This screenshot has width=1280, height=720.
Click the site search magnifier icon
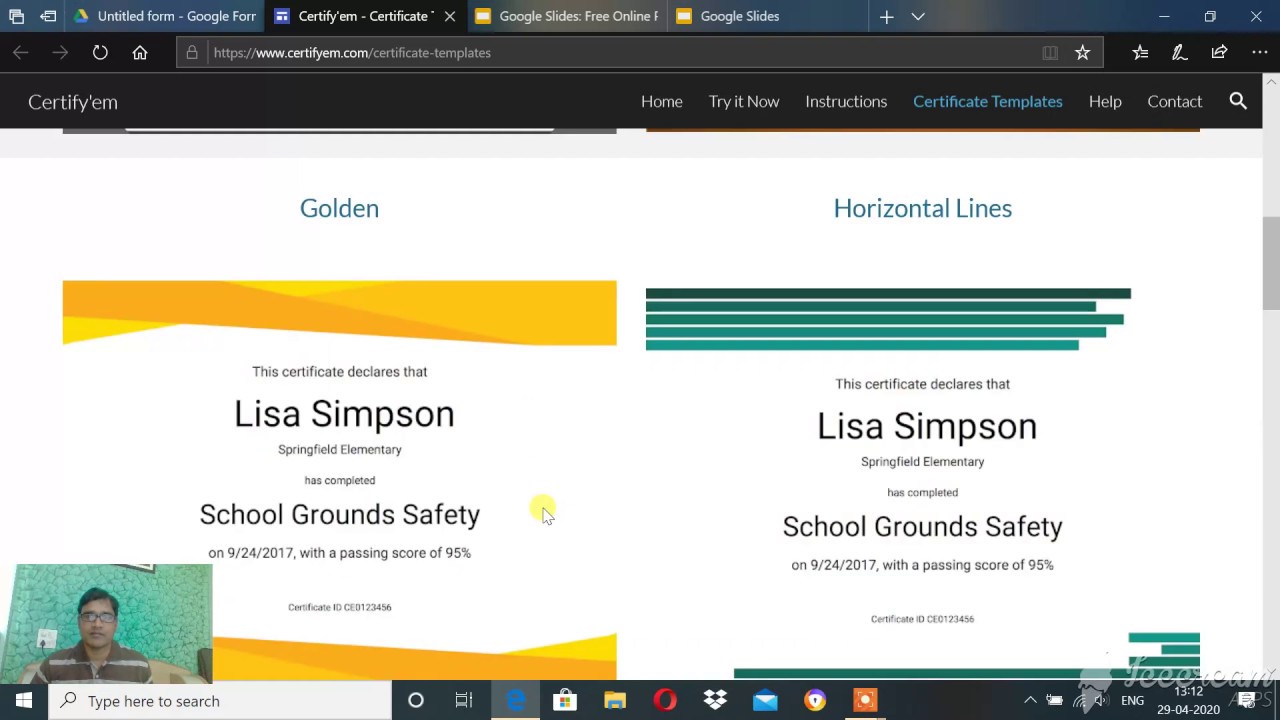tap(1238, 101)
